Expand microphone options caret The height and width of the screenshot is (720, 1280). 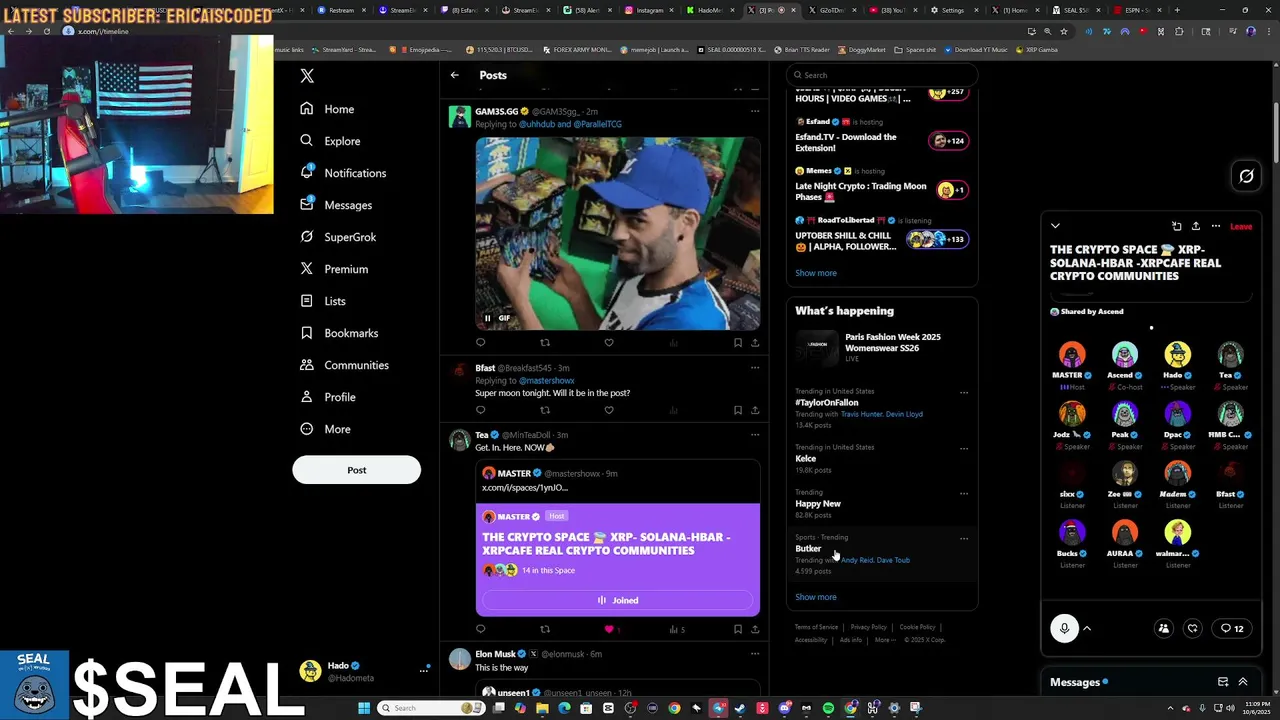tap(1087, 628)
